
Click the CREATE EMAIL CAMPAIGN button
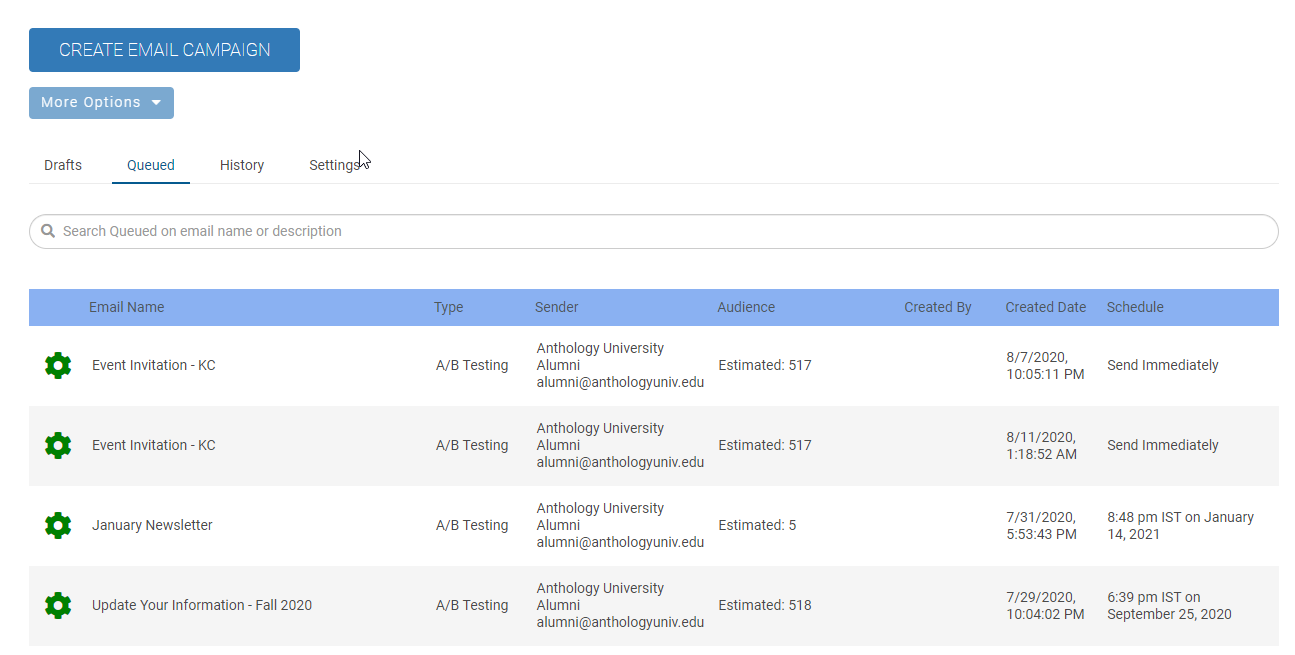coord(164,49)
